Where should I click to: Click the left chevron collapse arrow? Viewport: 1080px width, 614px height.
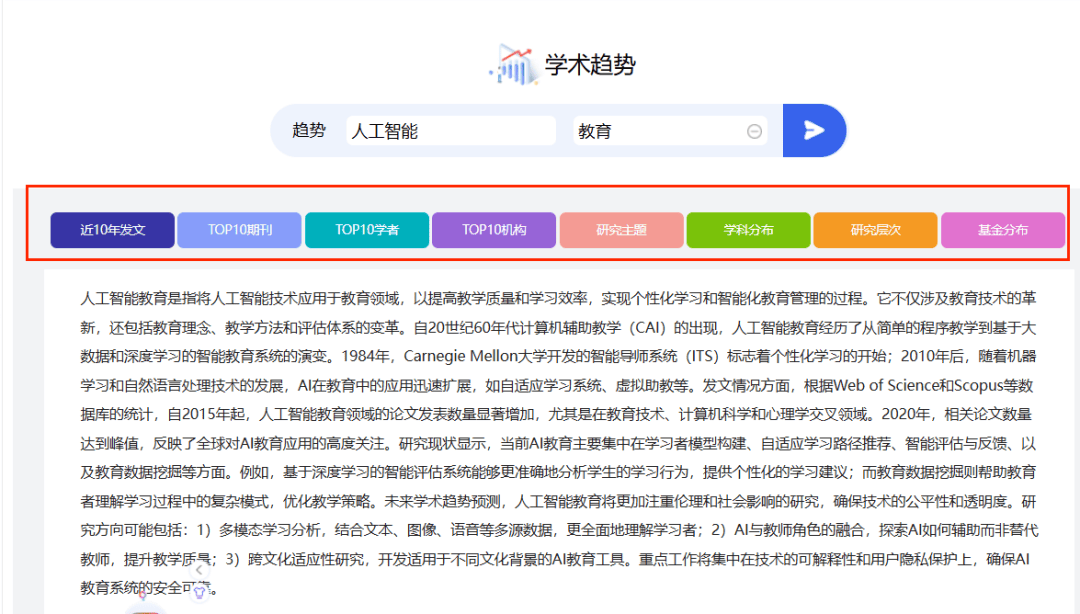199,569
